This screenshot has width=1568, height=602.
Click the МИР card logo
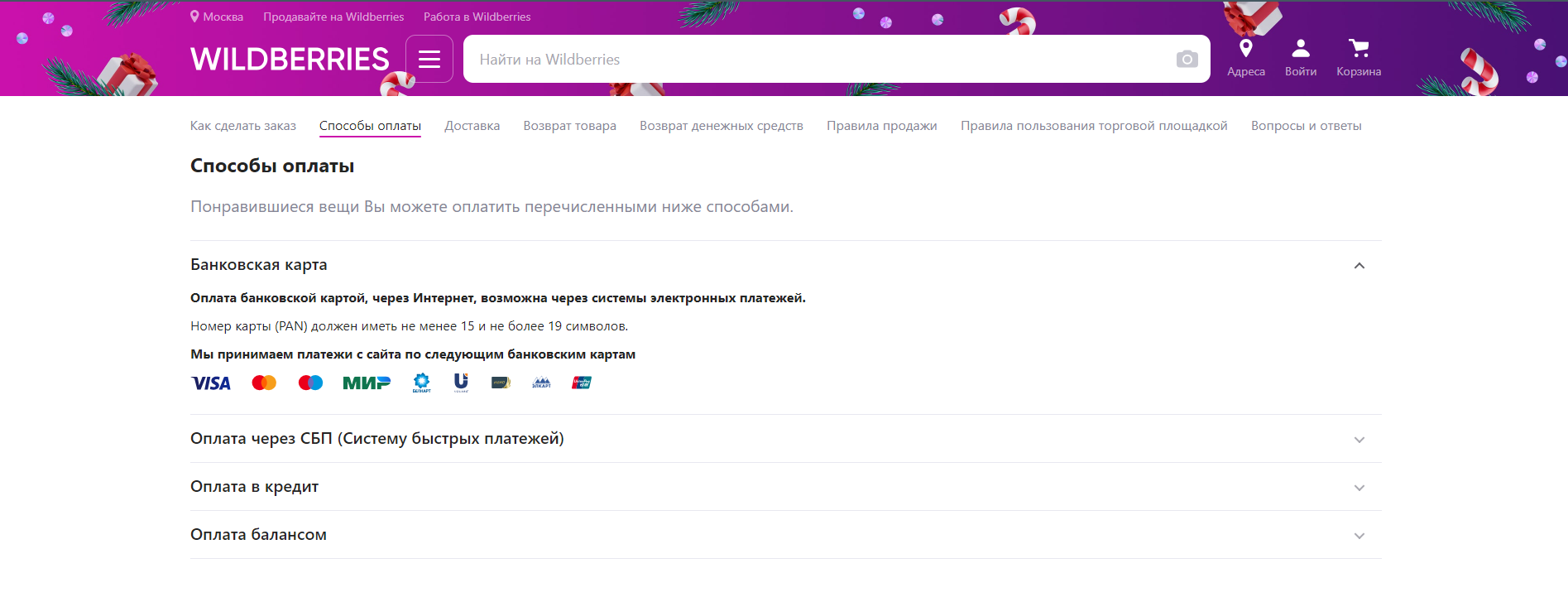pos(367,383)
